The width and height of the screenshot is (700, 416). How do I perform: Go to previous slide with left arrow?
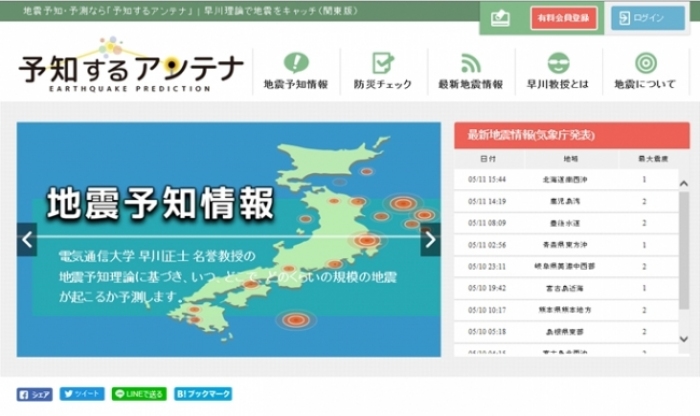pos(27,240)
